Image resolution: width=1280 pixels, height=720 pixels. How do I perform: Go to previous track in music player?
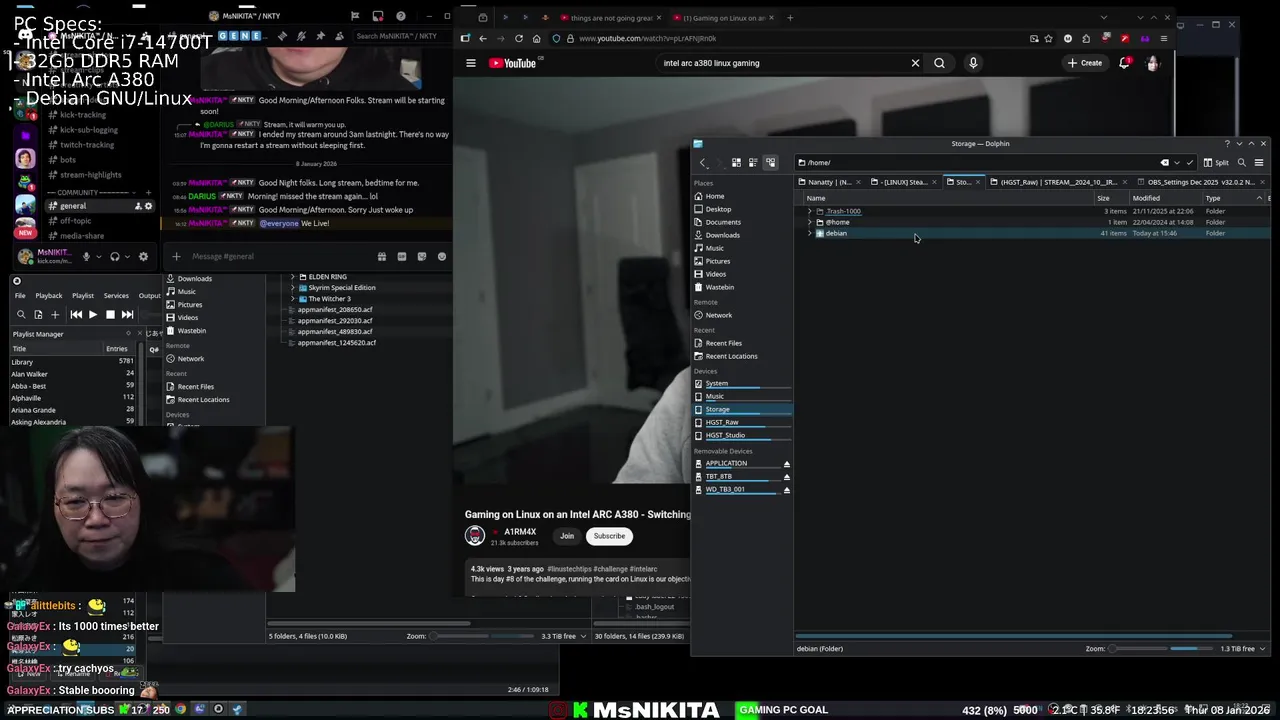click(x=76, y=314)
